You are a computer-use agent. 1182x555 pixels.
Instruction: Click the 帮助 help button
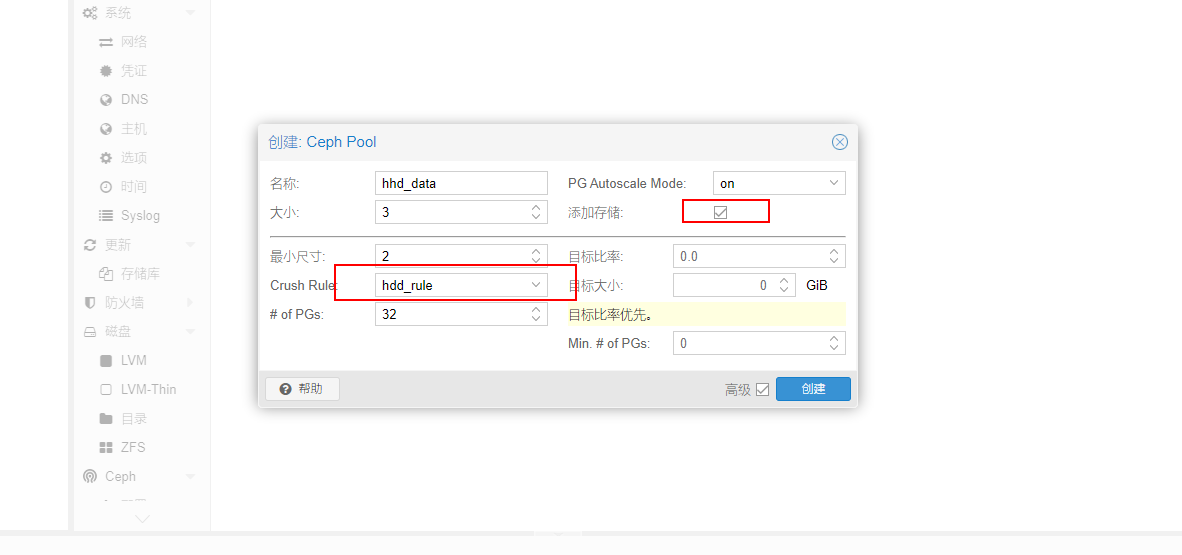pyautogui.click(x=302, y=389)
